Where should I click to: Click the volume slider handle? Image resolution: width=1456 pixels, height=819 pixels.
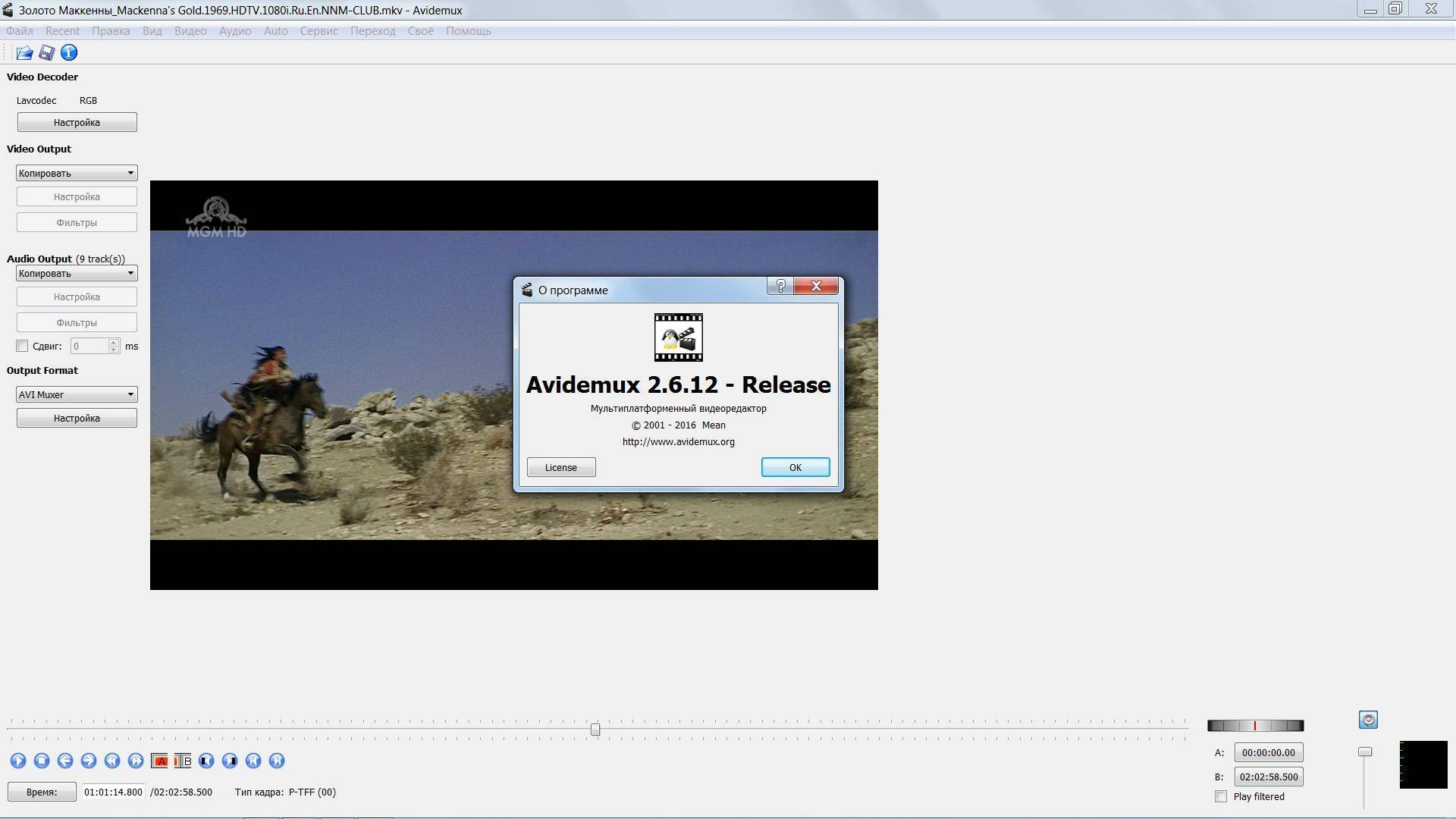pyautogui.click(x=1365, y=752)
